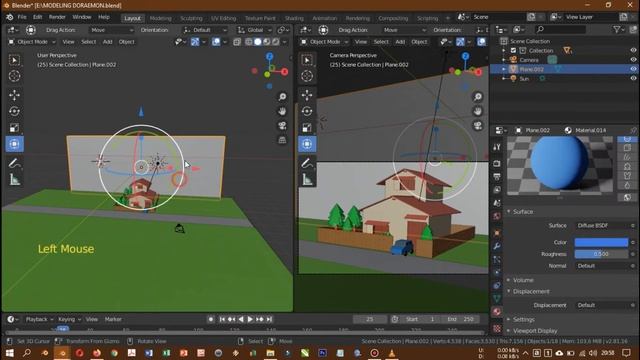Open Object Mode dropdown in left viewport

(32, 42)
